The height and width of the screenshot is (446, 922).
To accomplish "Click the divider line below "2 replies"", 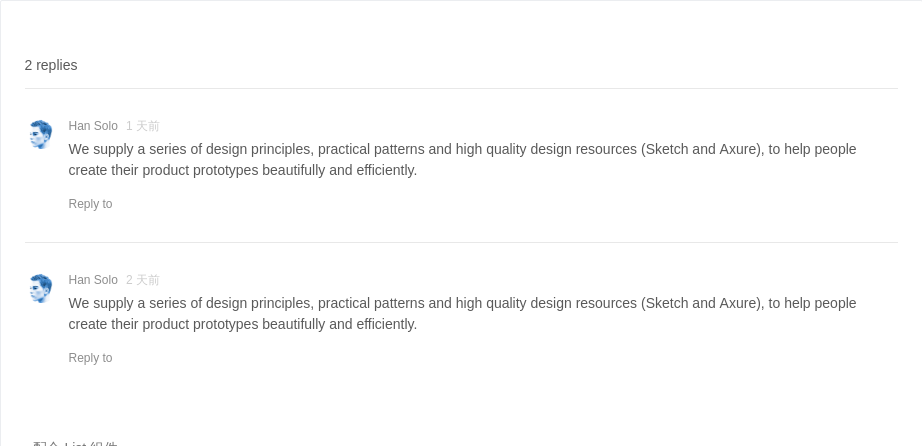I will [x=461, y=88].
